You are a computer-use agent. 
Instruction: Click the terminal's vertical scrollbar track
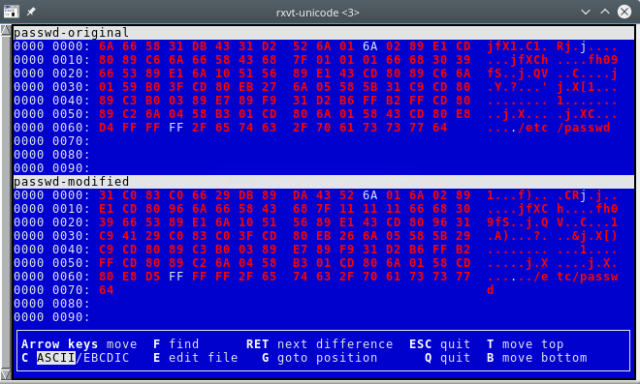point(6,202)
